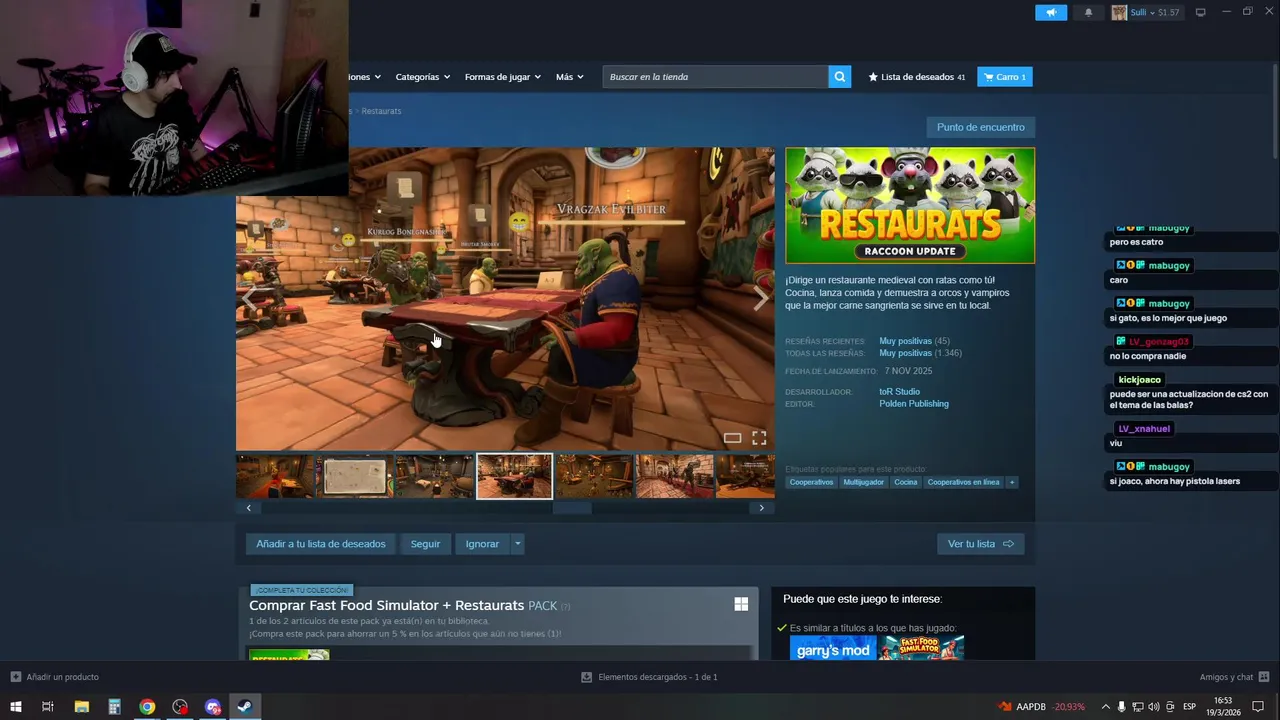Open File Explorer from the taskbar
The width and height of the screenshot is (1280, 720).
point(81,707)
